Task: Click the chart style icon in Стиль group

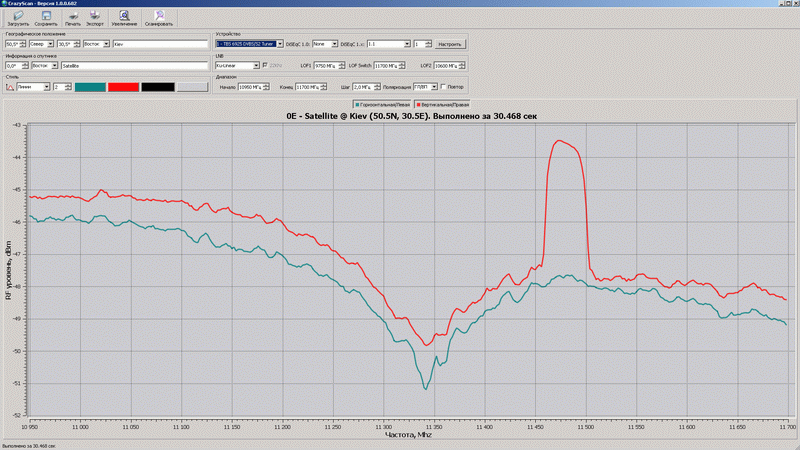Action: click(x=10, y=87)
